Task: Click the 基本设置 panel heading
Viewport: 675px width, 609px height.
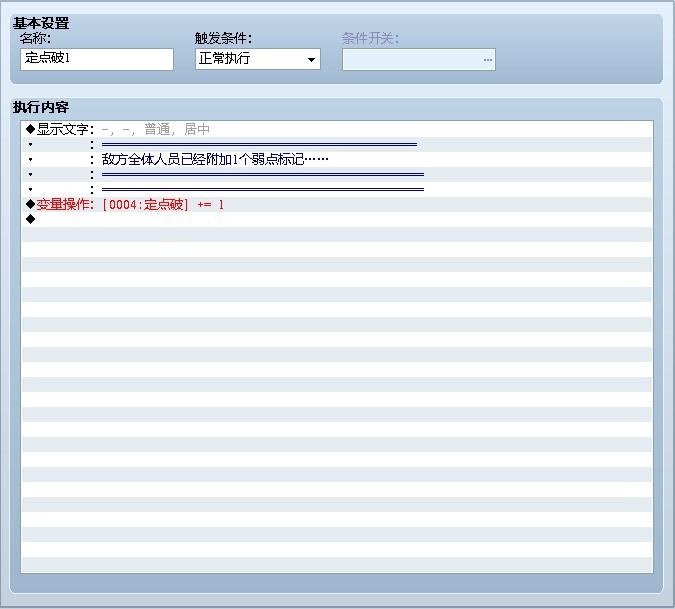Action: [41, 23]
